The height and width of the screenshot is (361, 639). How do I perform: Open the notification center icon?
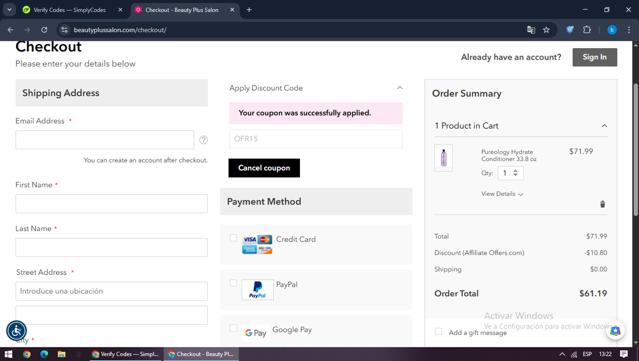(x=624, y=354)
